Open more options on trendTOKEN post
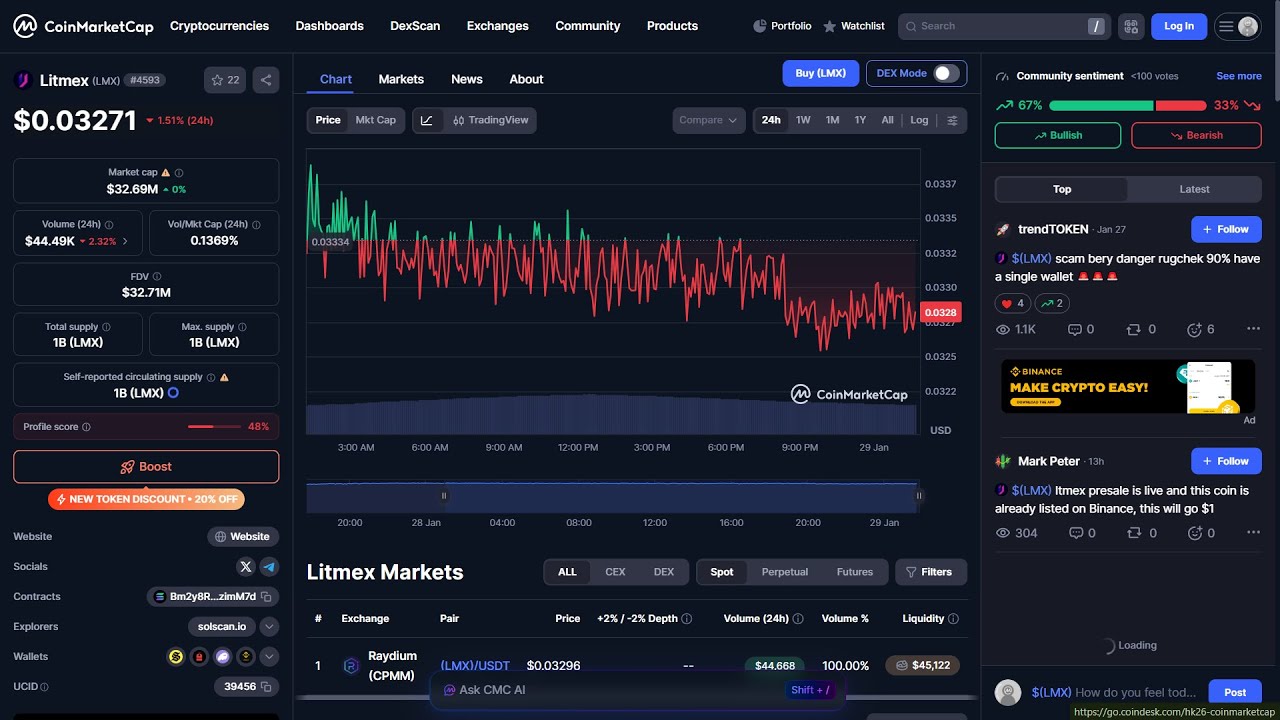The image size is (1280, 720). 1253,329
